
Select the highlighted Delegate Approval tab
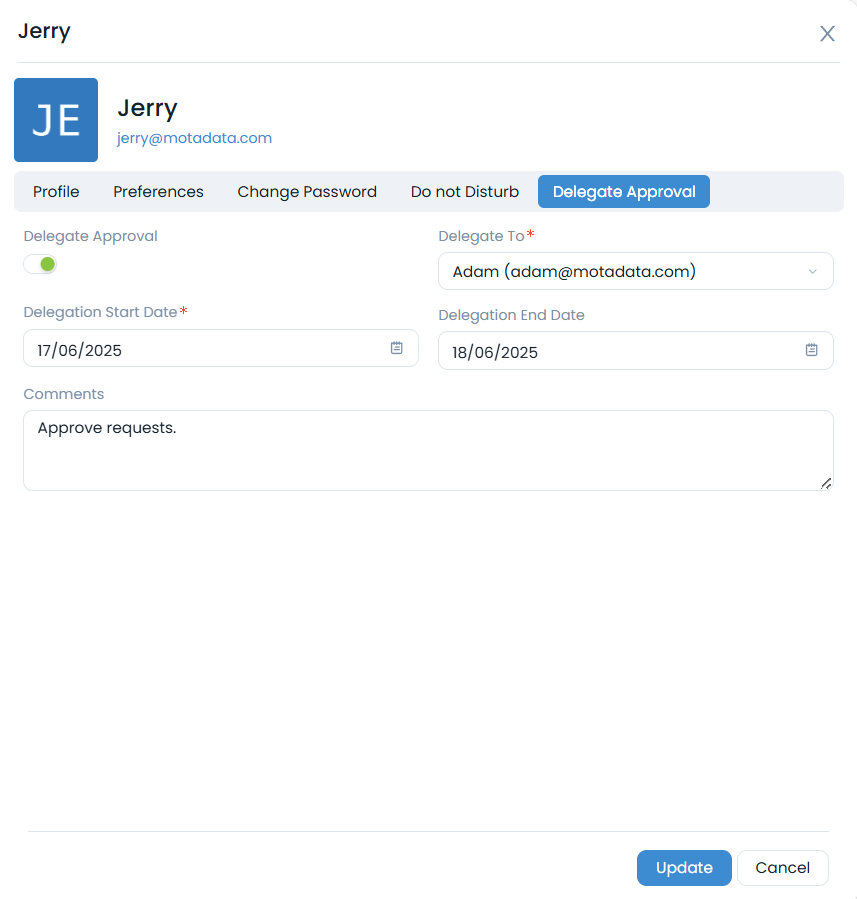[x=624, y=192]
